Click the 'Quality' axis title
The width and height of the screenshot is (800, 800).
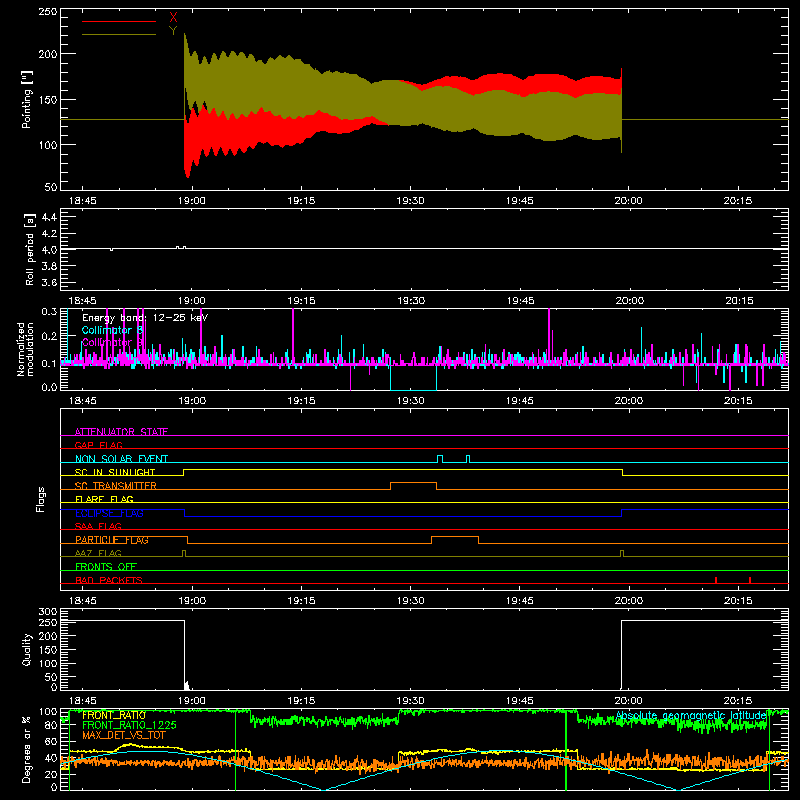[27, 649]
